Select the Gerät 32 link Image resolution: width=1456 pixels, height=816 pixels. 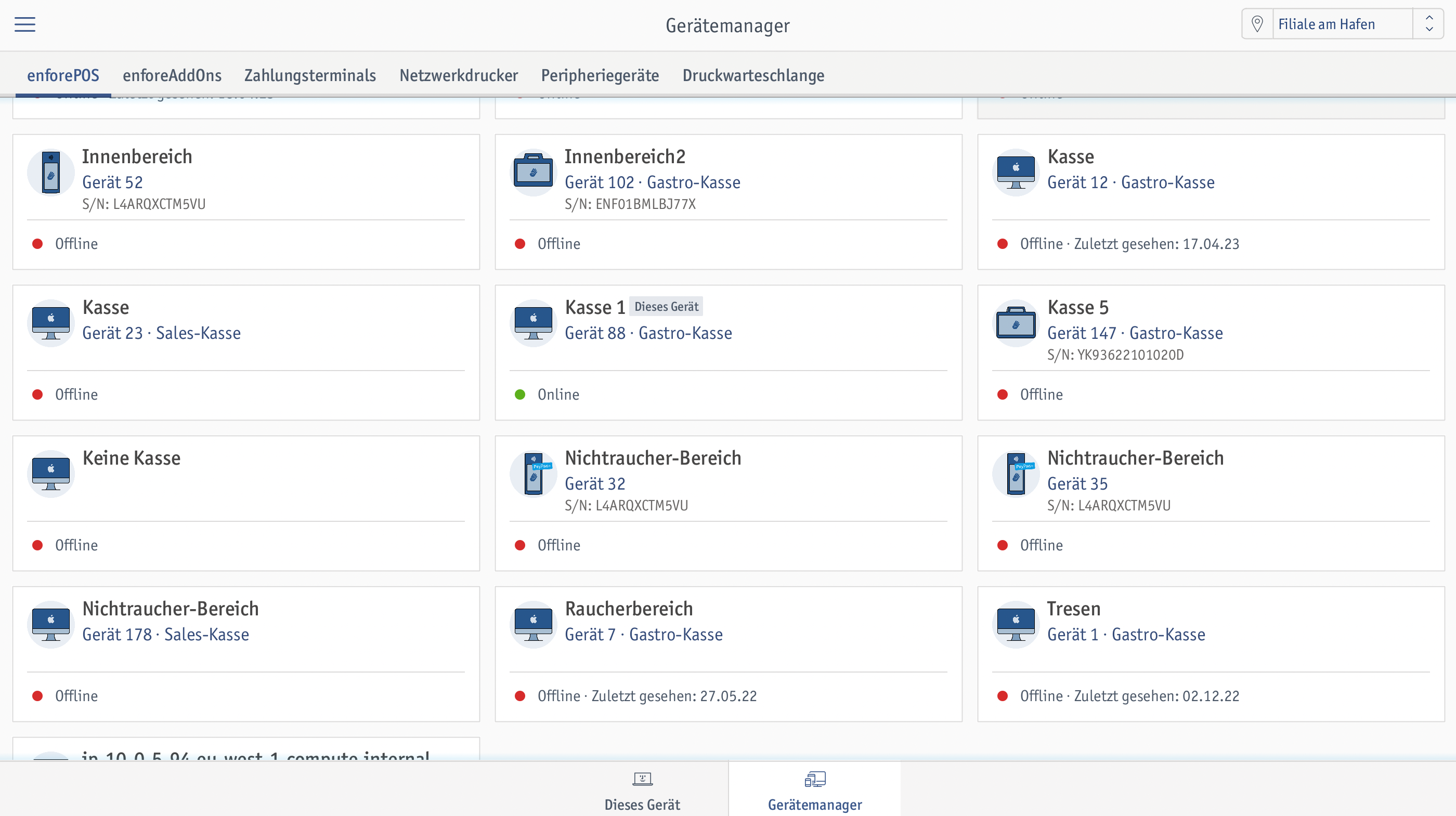click(x=595, y=484)
